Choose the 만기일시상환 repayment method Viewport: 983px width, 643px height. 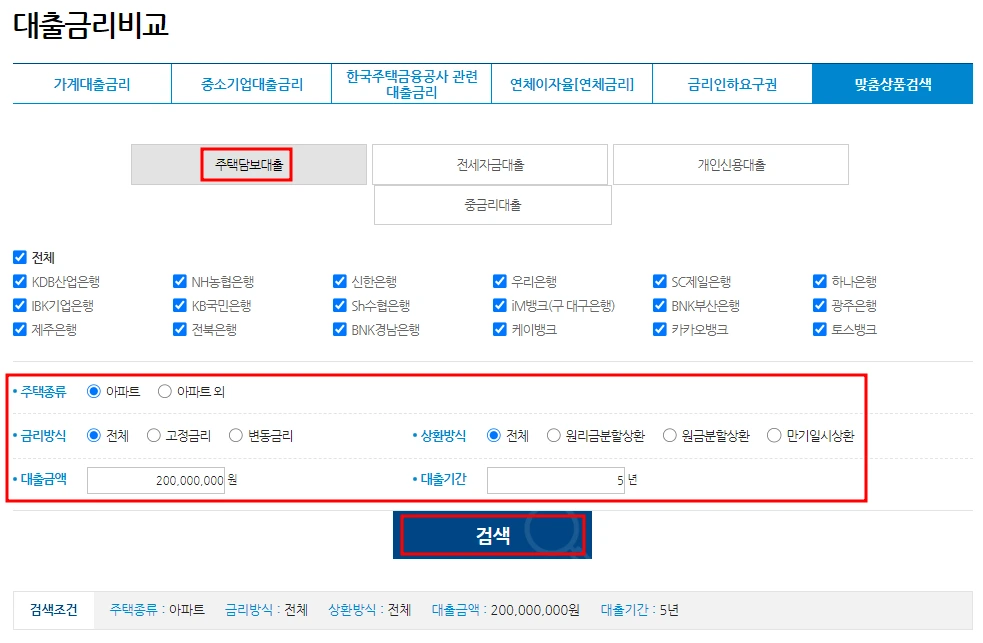[774, 435]
